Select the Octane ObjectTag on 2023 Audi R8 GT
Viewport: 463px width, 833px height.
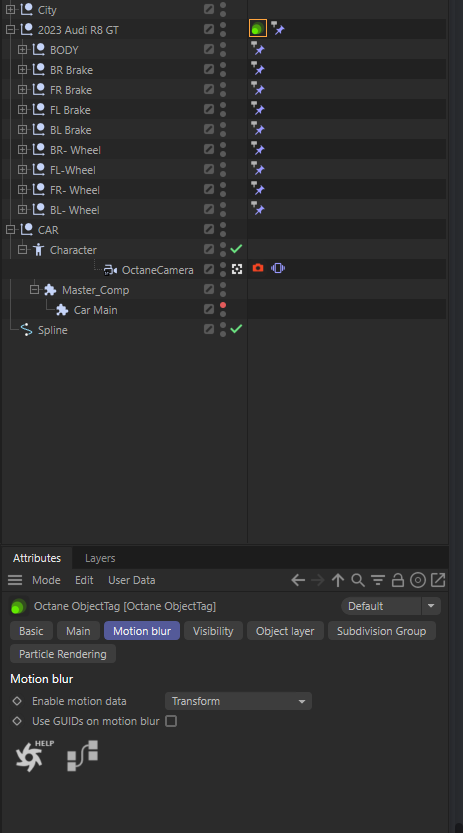[258, 29]
